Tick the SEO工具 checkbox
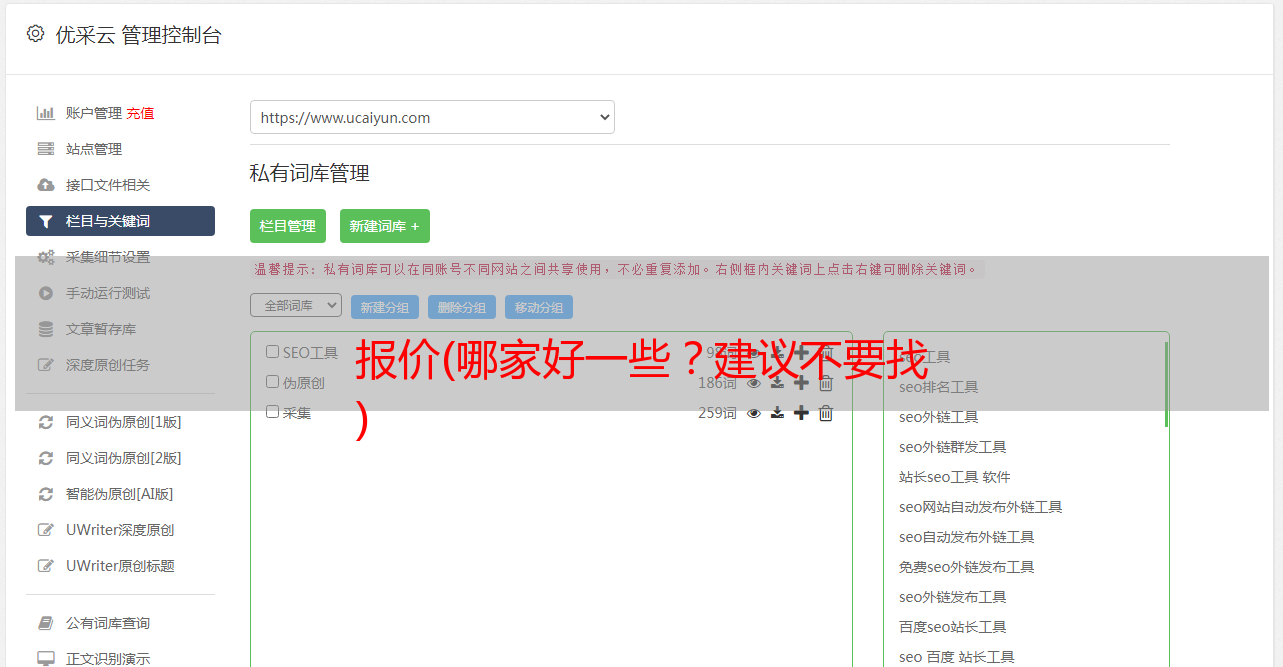This screenshot has width=1283, height=667. [x=272, y=352]
